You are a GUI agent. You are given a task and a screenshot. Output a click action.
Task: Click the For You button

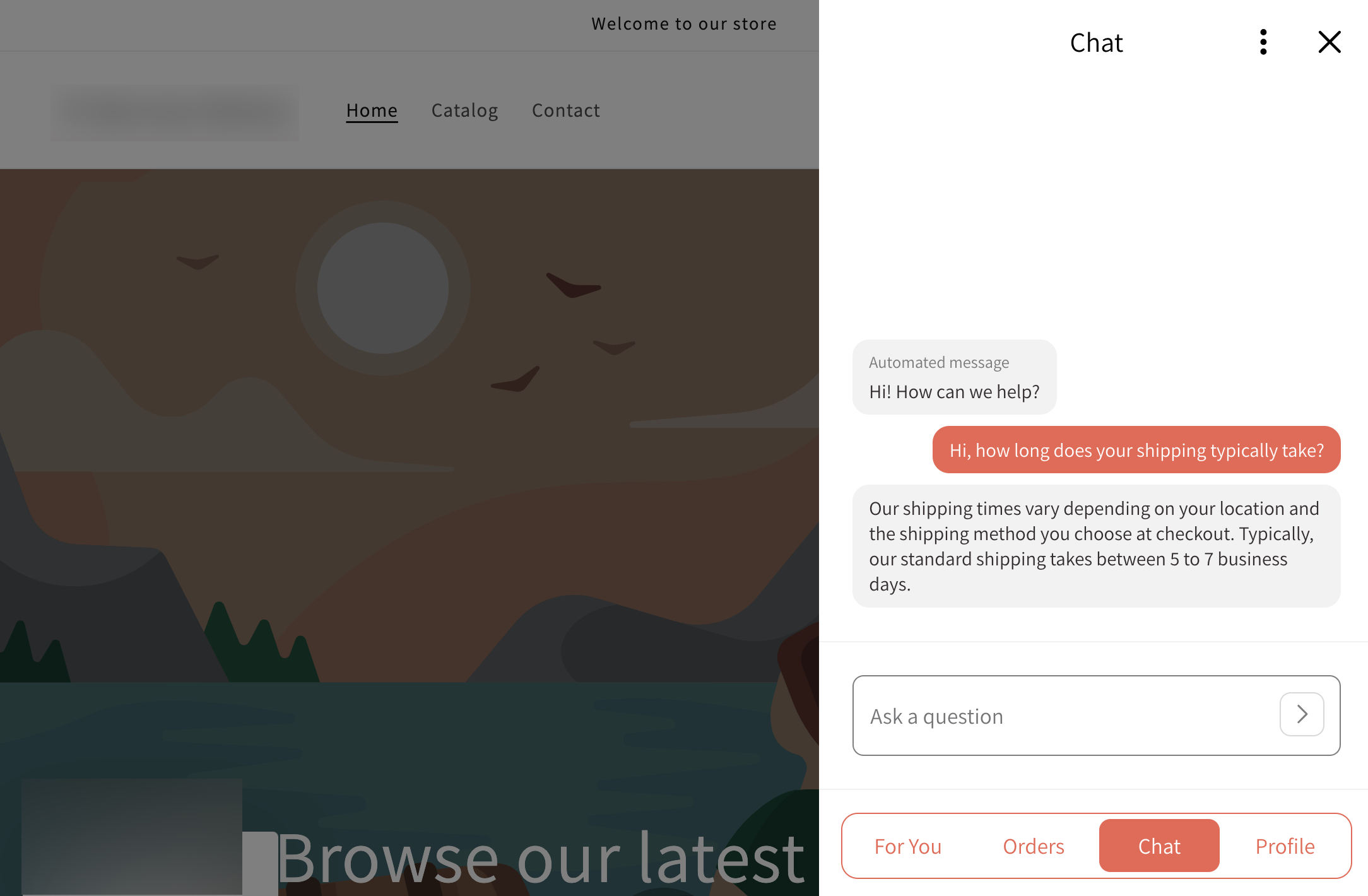[x=907, y=845]
